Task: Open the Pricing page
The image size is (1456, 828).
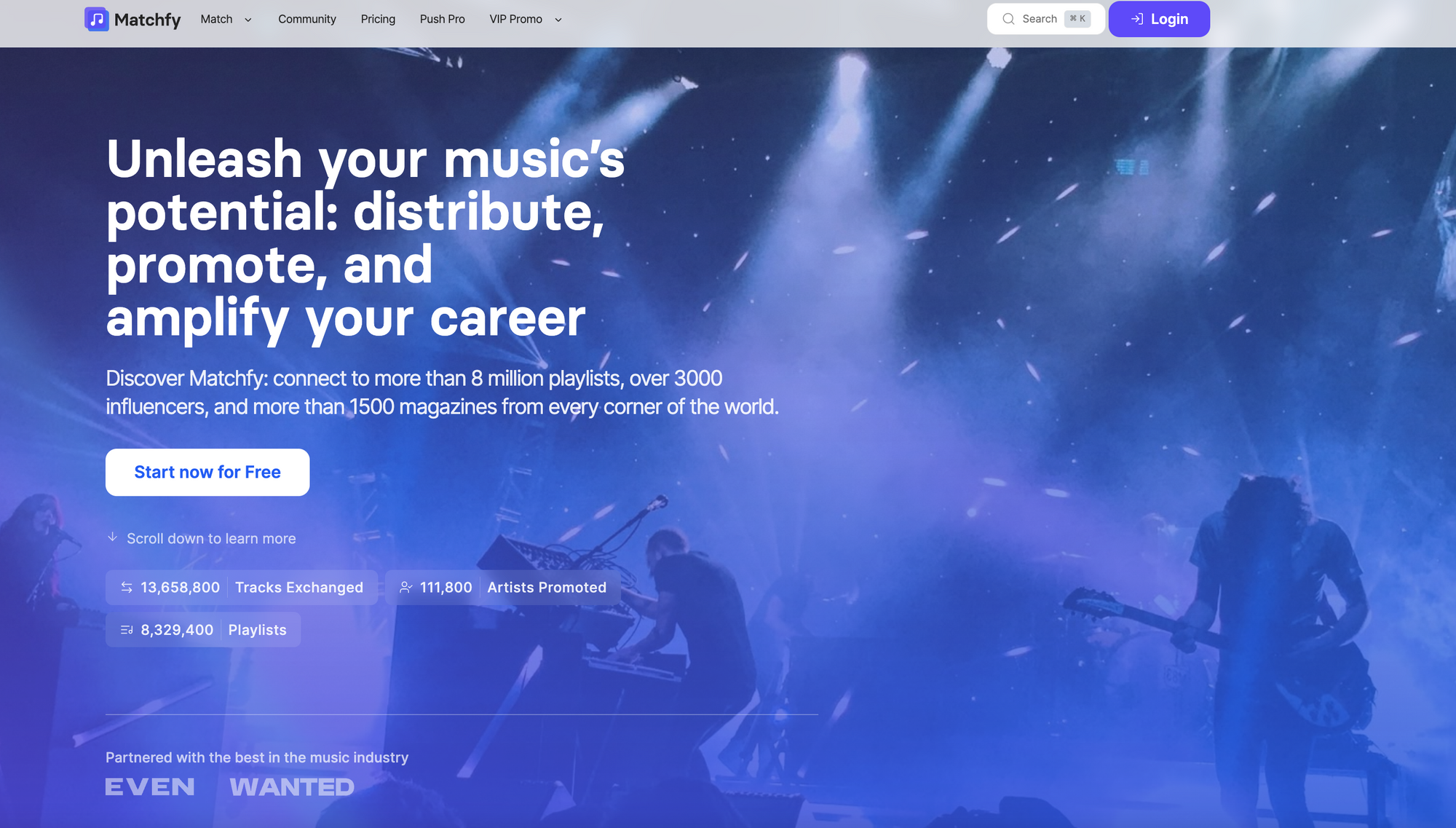Action: 378,19
